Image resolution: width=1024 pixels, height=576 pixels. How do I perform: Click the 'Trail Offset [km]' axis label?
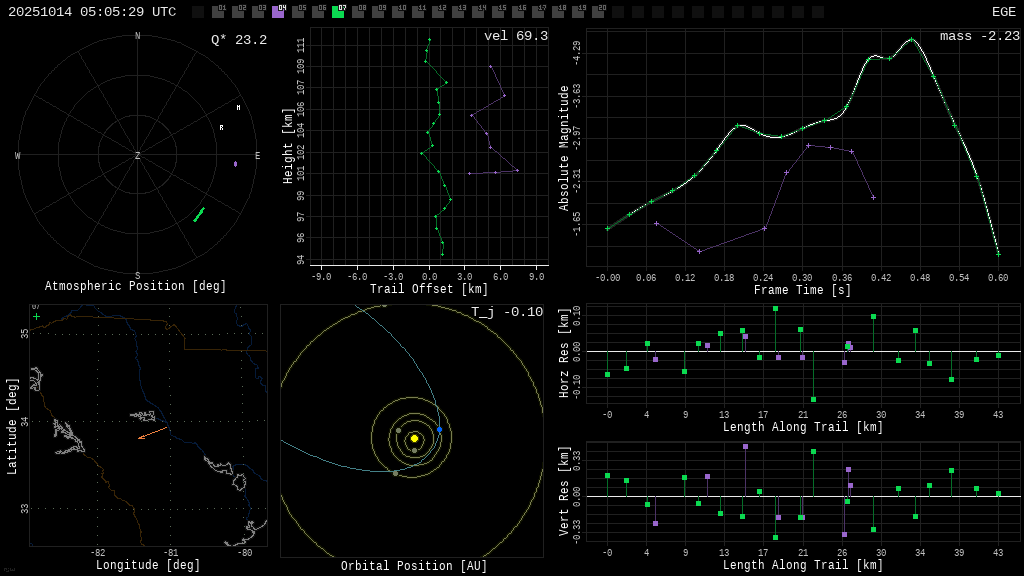[x=429, y=289]
